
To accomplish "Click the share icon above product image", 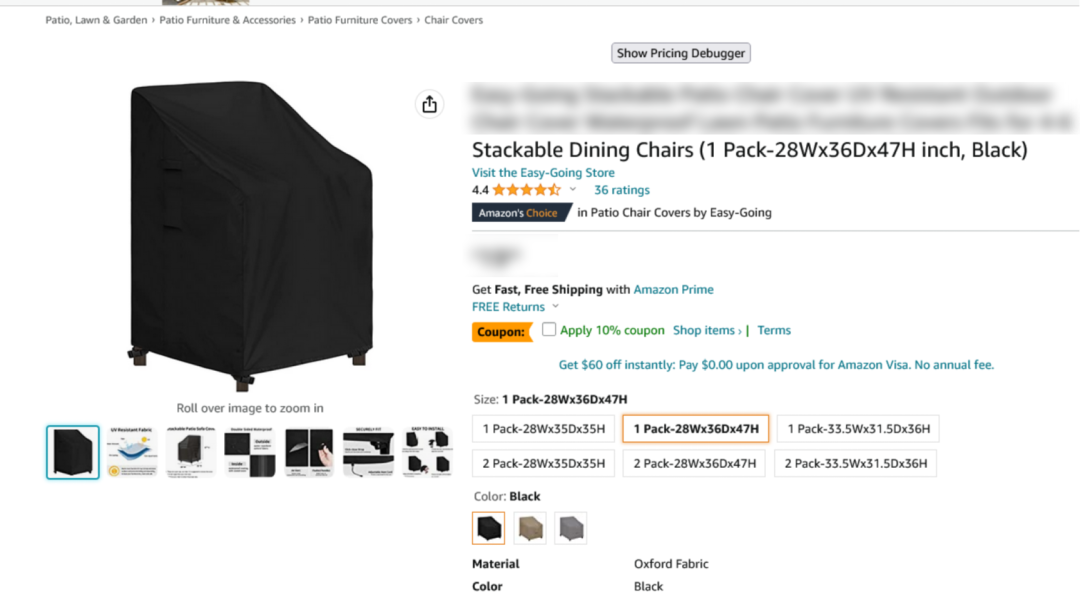I will tap(429, 105).
